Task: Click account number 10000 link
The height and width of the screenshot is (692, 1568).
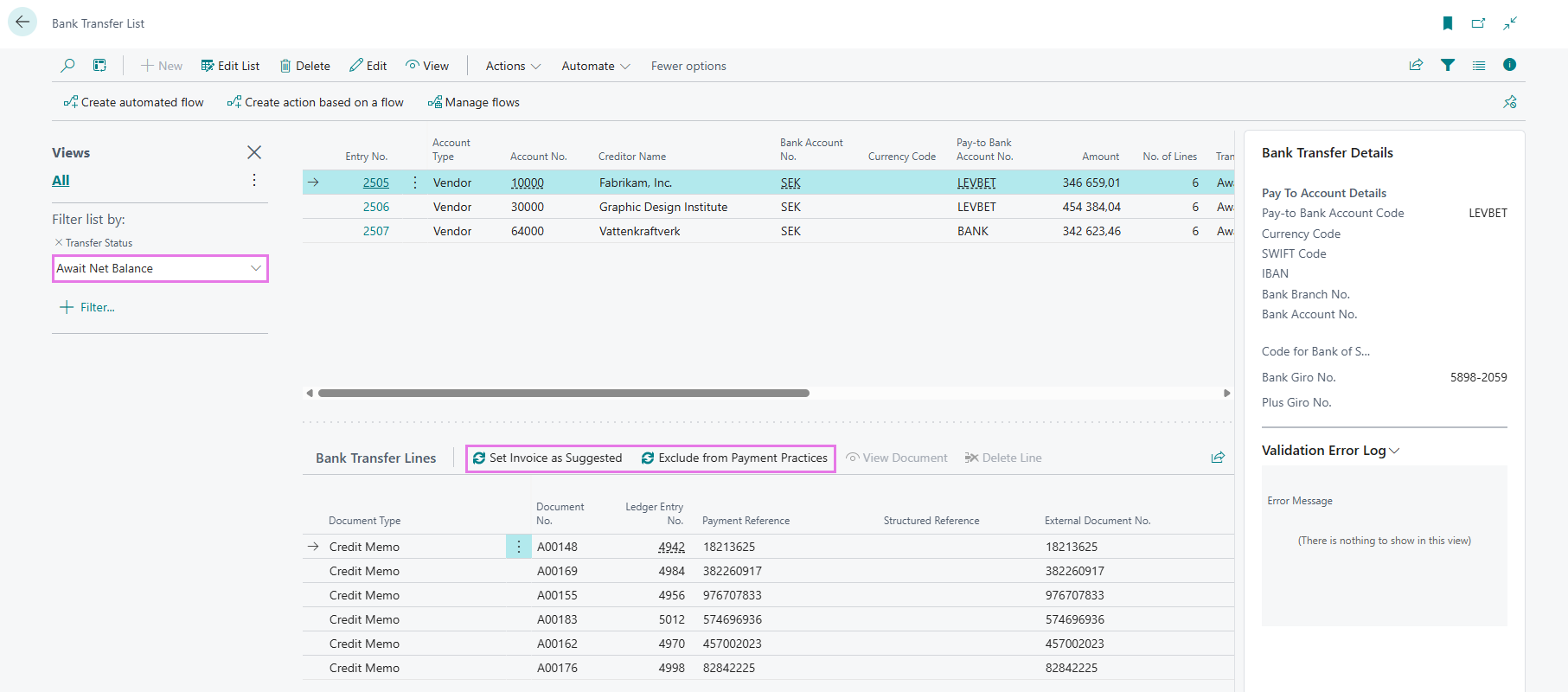Action: click(x=528, y=183)
